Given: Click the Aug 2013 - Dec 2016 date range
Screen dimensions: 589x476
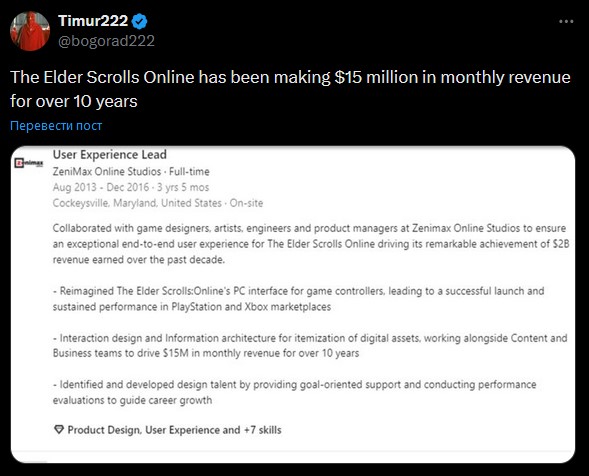Looking at the screenshot, I should point(131,187).
